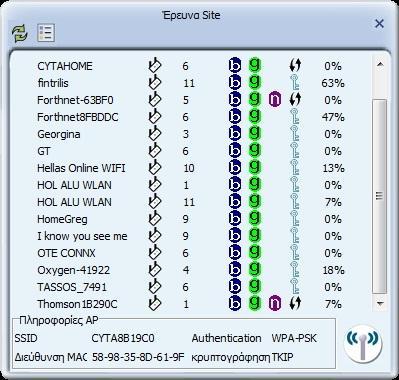Click the network type icon for GT

154,150
